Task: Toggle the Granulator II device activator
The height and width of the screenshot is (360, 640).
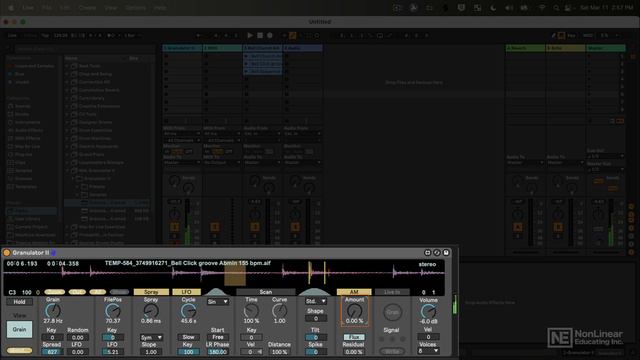Action: click(7, 253)
